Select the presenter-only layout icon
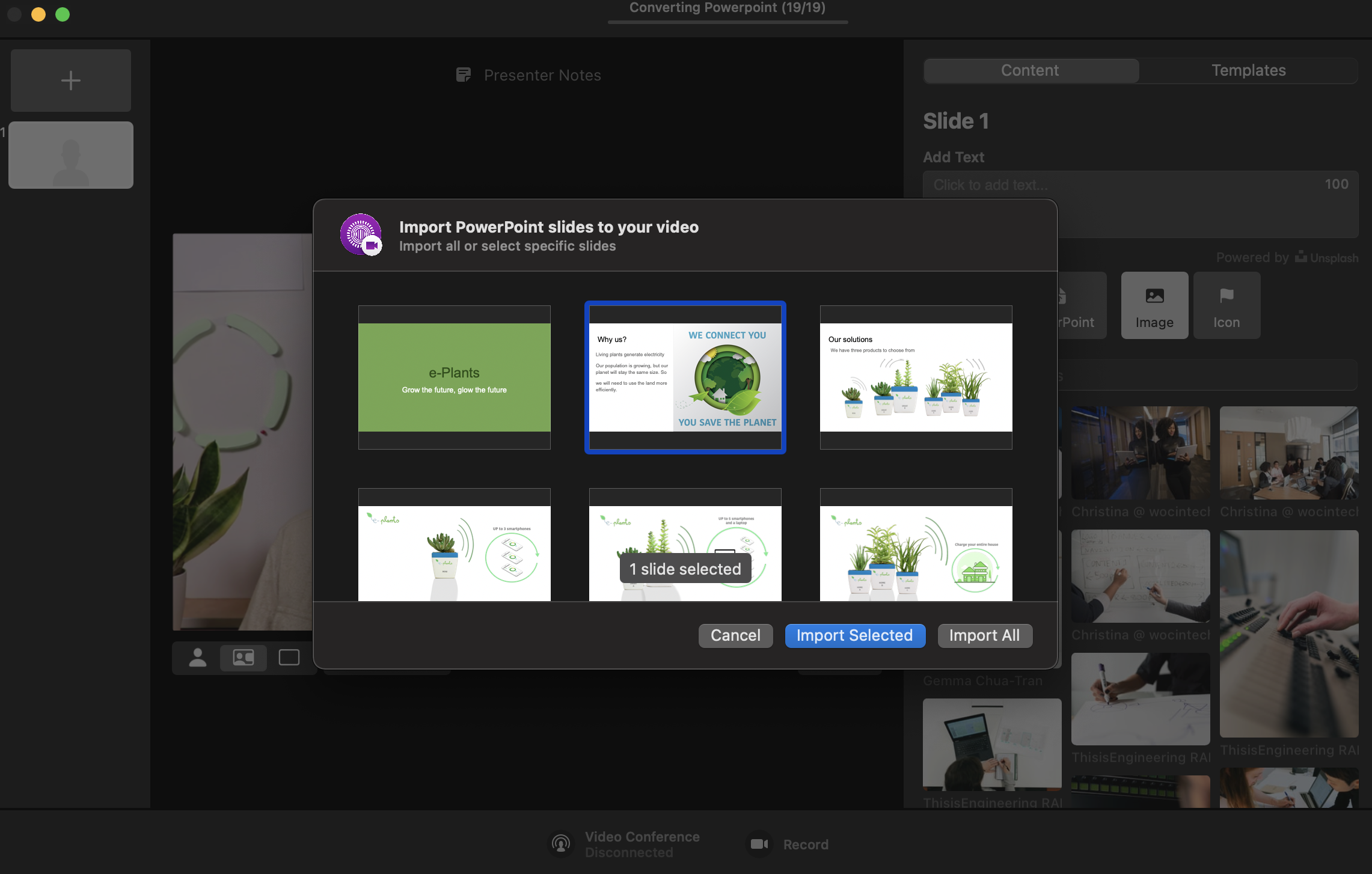 pos(198,658)
